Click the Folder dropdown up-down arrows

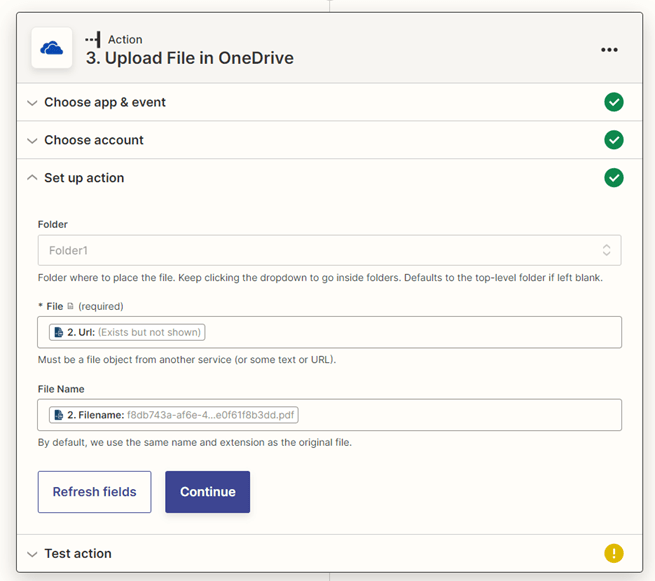coord(606,250)
